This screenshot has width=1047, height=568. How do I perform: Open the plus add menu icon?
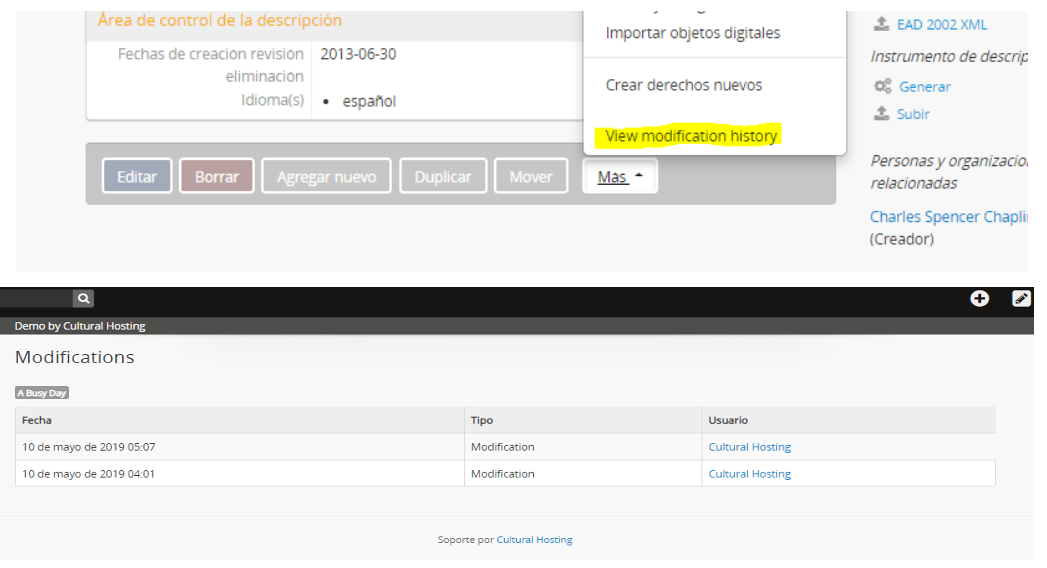(x=980, y=298)
